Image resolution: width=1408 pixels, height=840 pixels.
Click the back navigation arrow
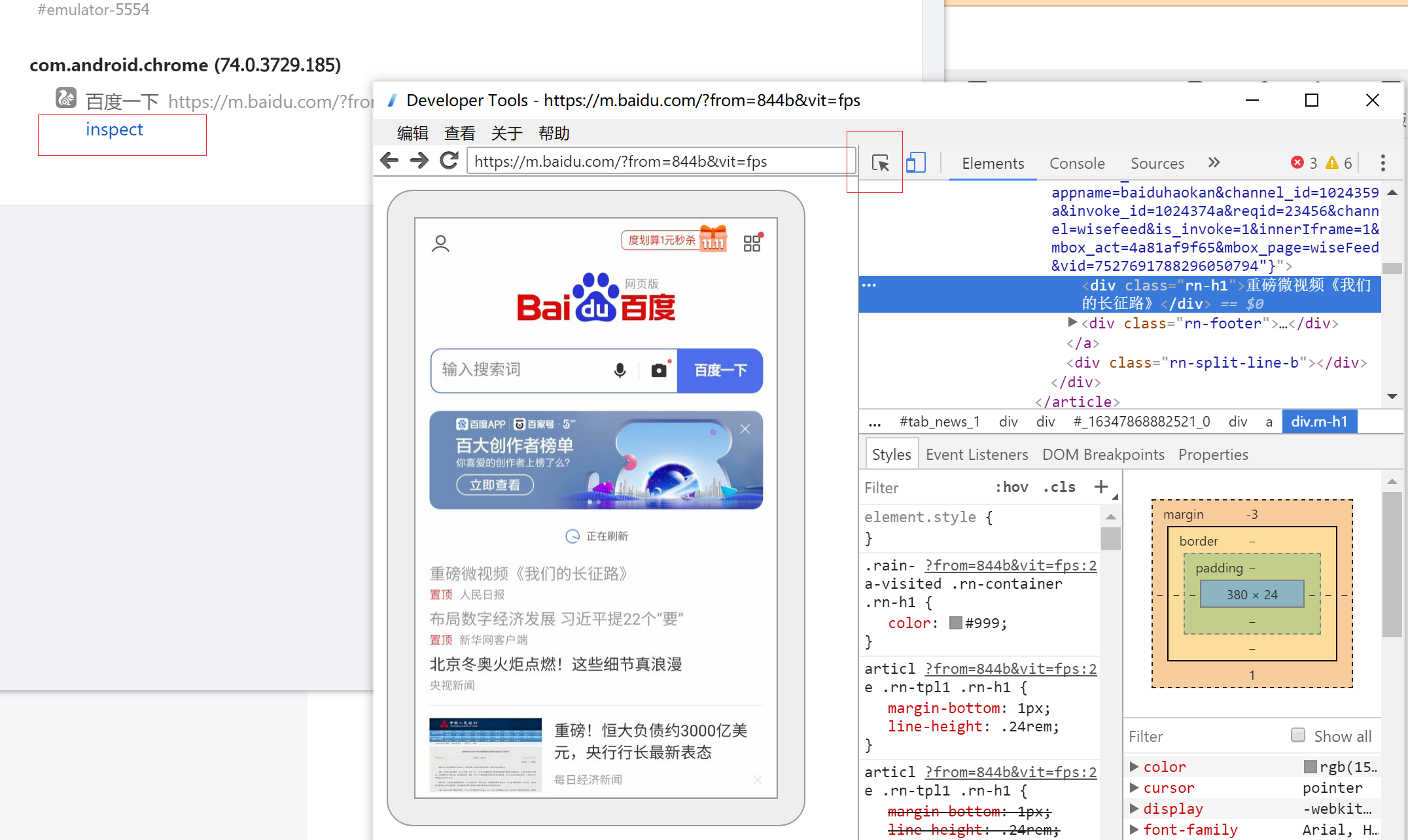coord(389,161)
